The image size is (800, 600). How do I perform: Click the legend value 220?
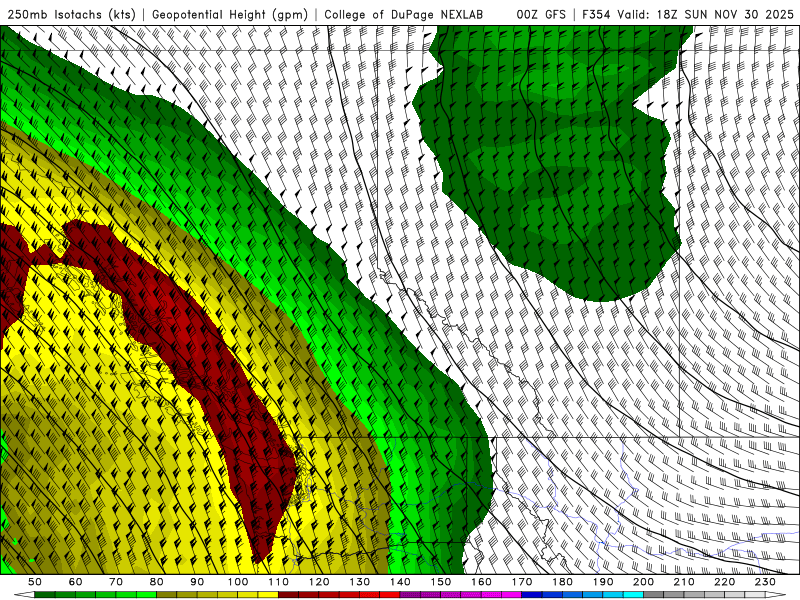click(724, 582)
